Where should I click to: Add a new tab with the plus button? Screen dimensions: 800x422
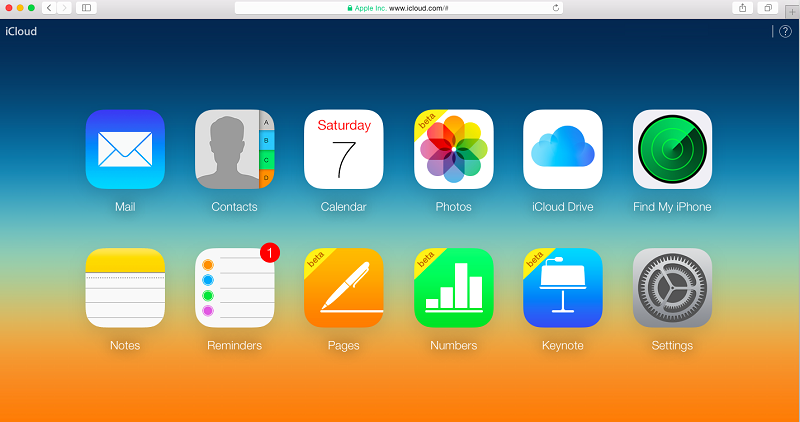click(792, 12)
